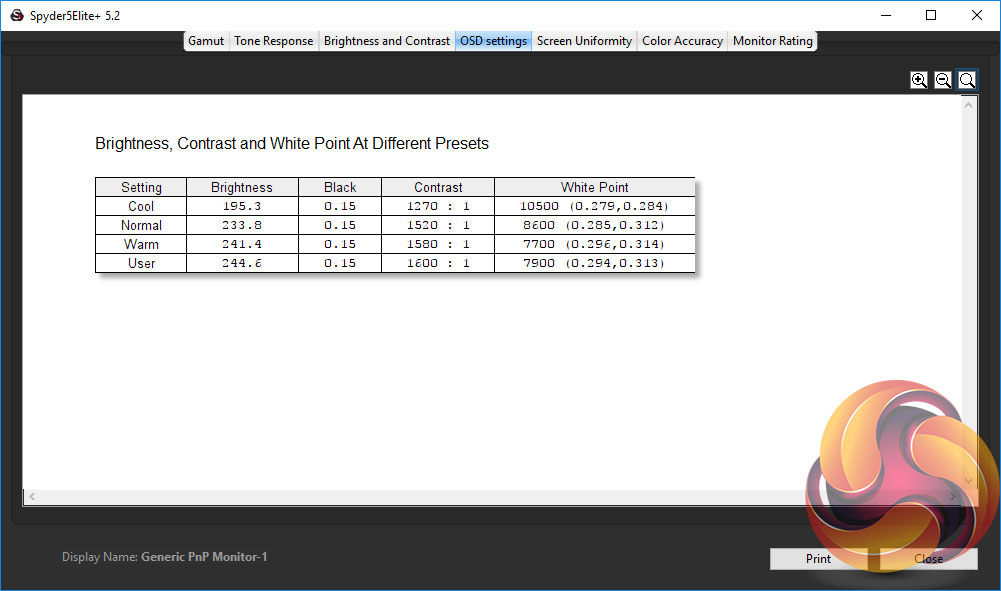Open the Tone Response tab
The width and height of the screenshot is (1001, 591).
(x=273, y=41)
